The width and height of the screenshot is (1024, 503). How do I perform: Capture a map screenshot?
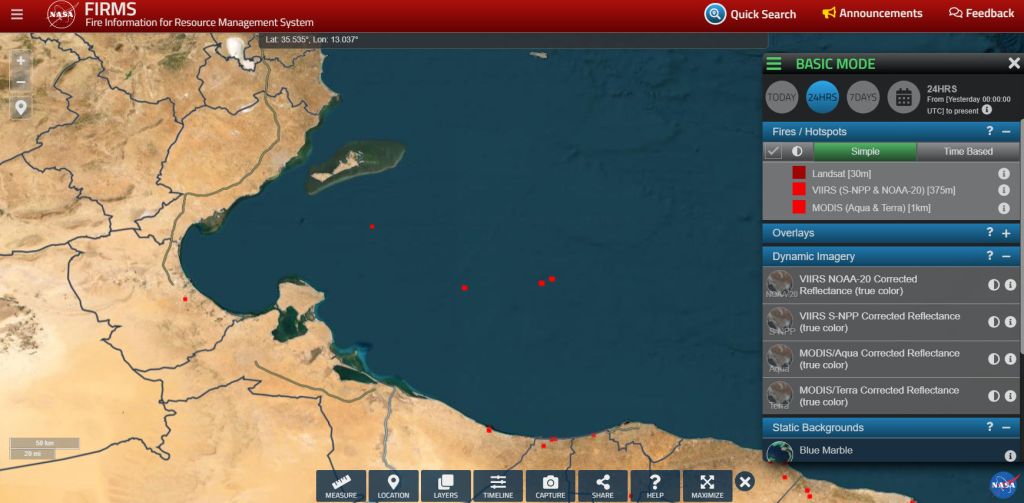point(550,485)
